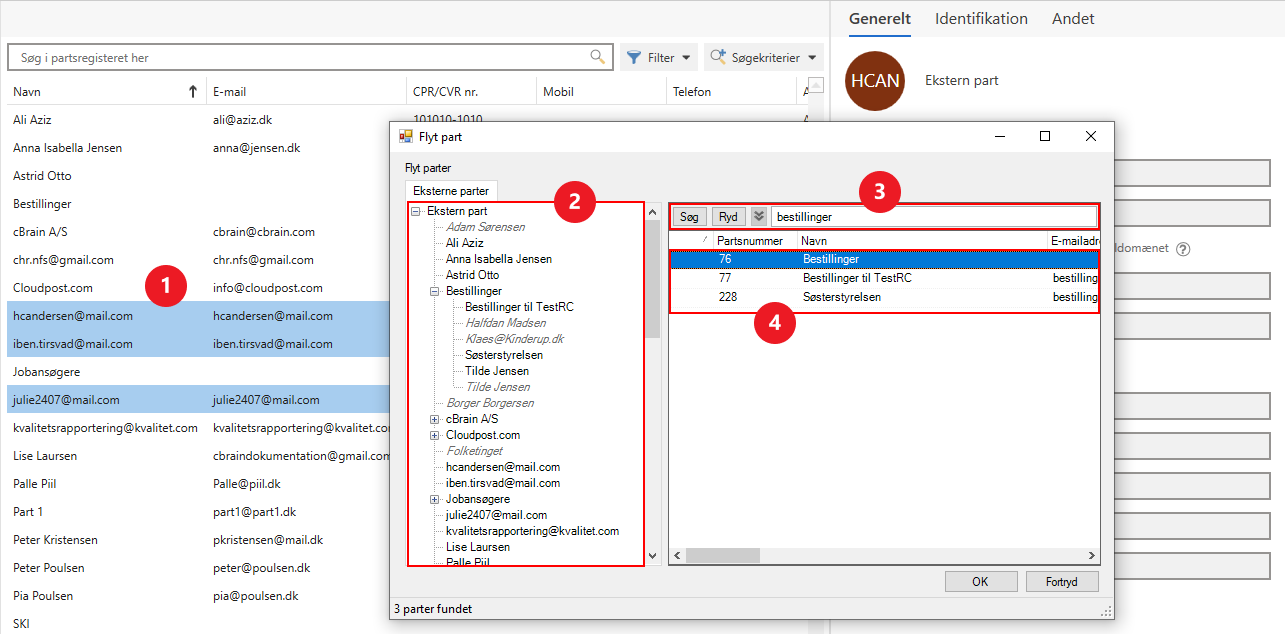Screen dimensions: 1285x634
Task: Click the magnifier icon in the search box
Action: [x=598, y=57]
